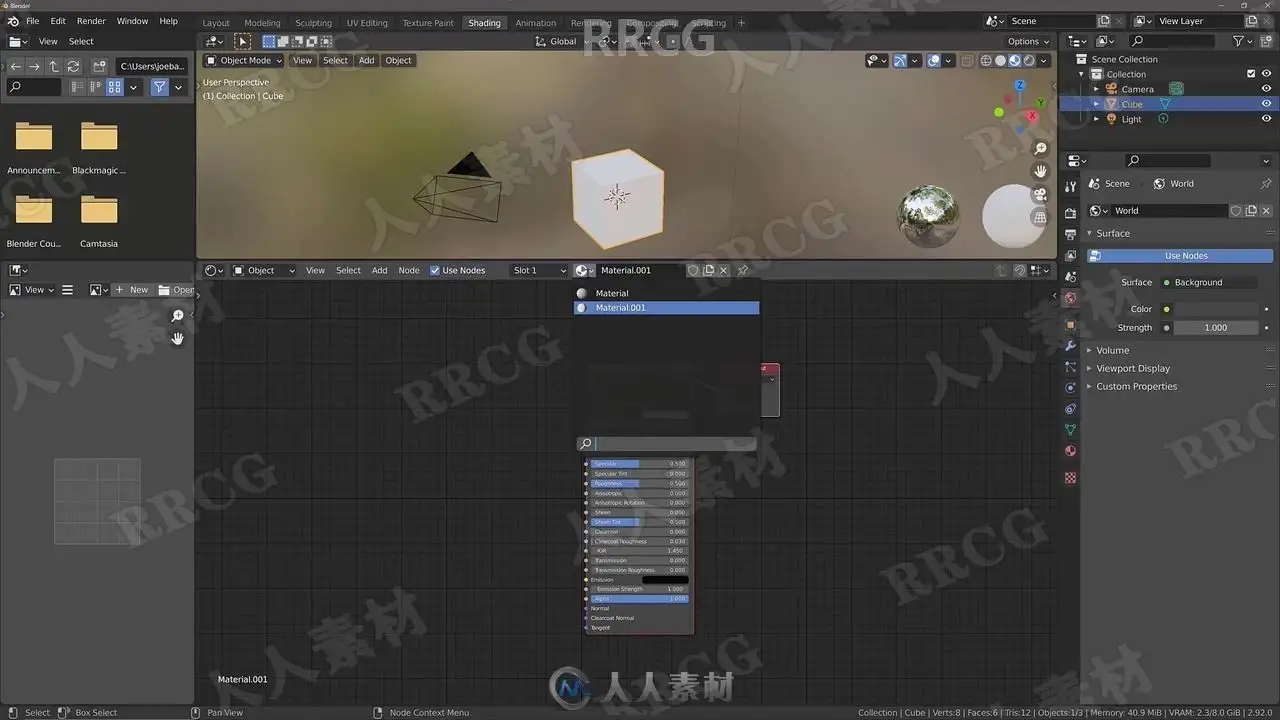Adjust the Strength 1.000 value field
The image size is (1280, 720).
tap(1215, 328)
